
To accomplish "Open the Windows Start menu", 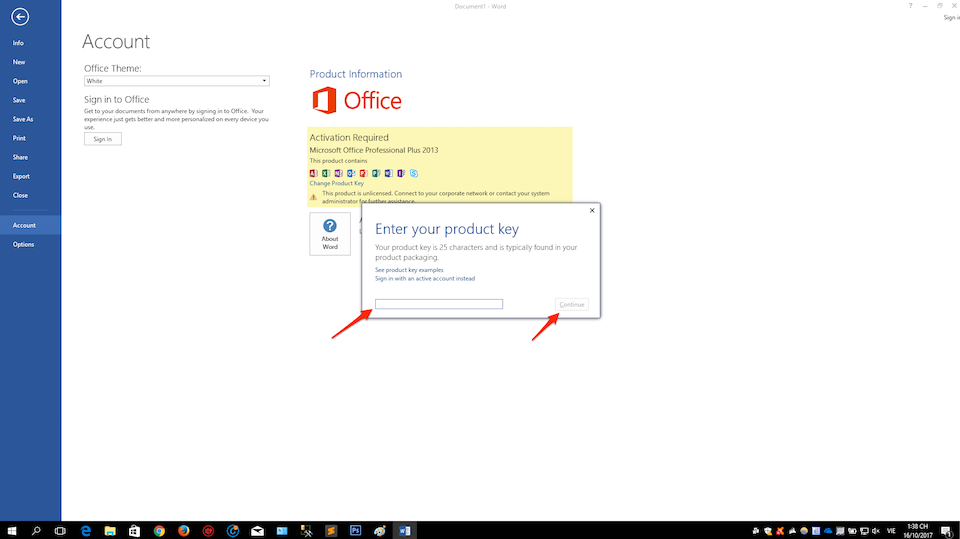I will pyautogui.click(x=12, y=530).
